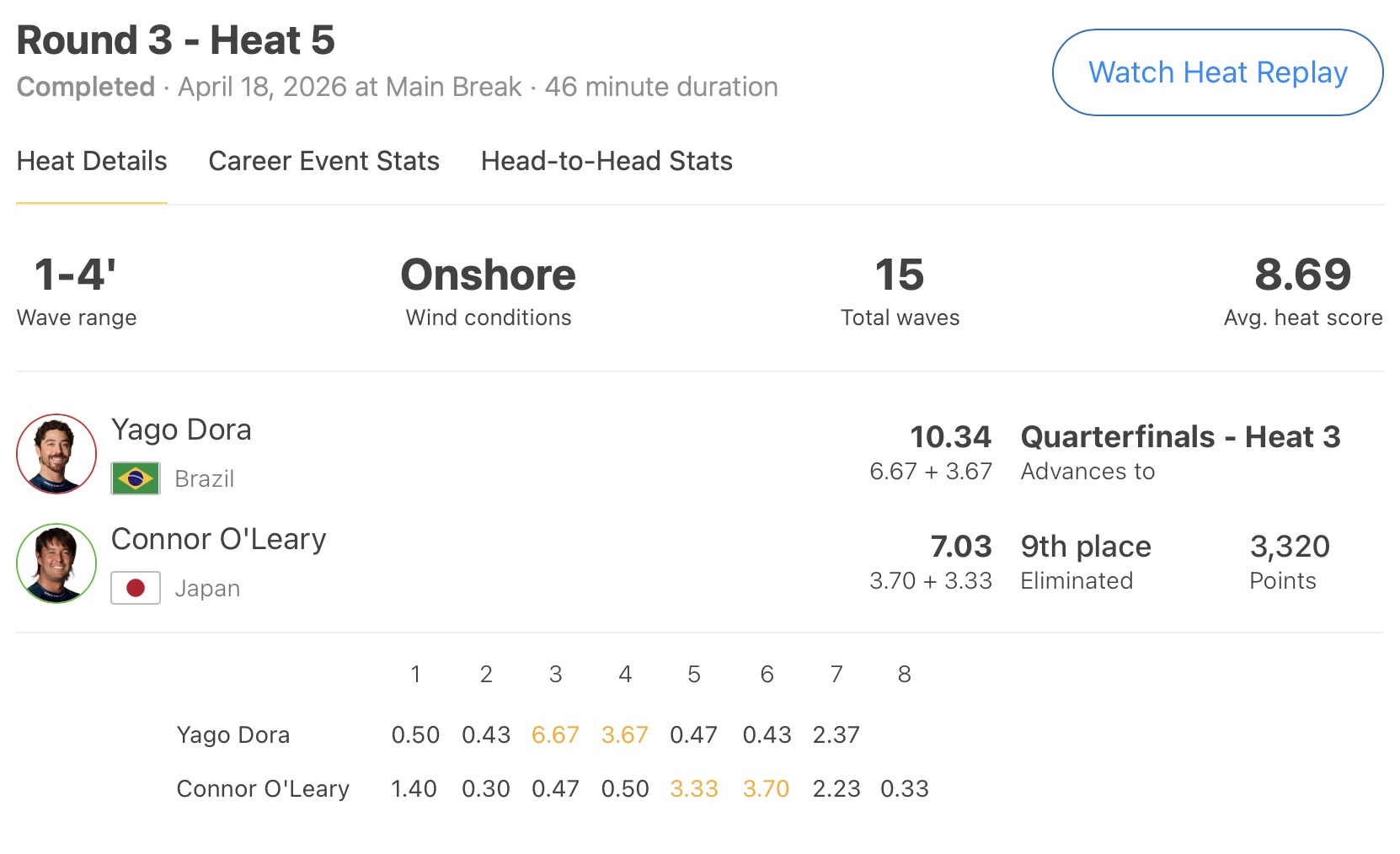
Task: Click the Japan flag icon
Action: click(136, 588)
